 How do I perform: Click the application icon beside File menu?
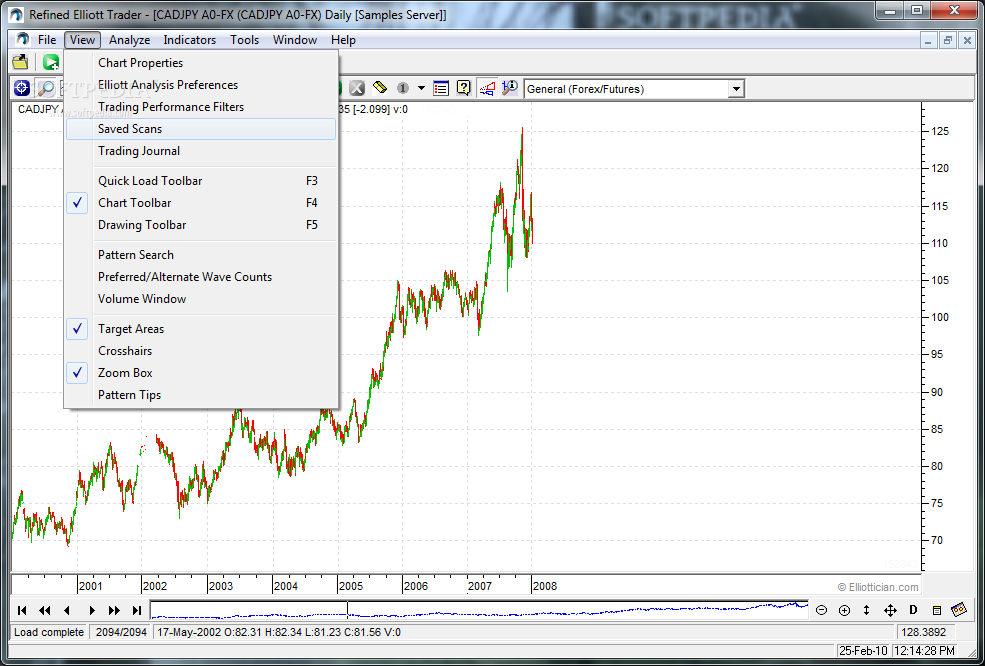click(x=23, y=40)
